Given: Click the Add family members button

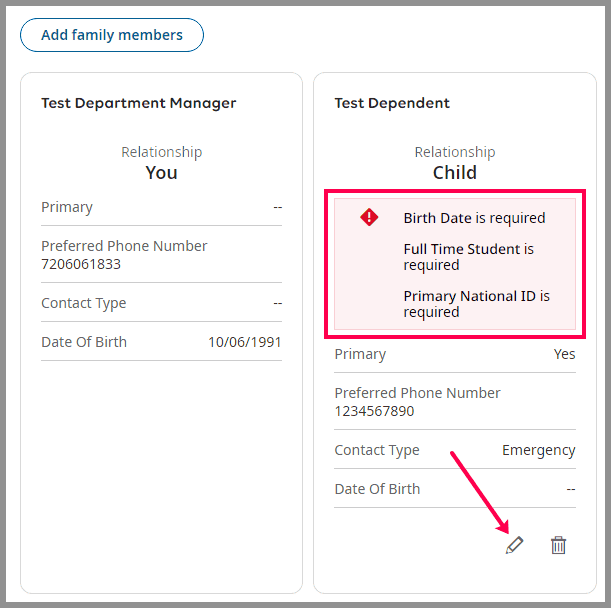Looking at the screenshot, I should coord(112,35).
